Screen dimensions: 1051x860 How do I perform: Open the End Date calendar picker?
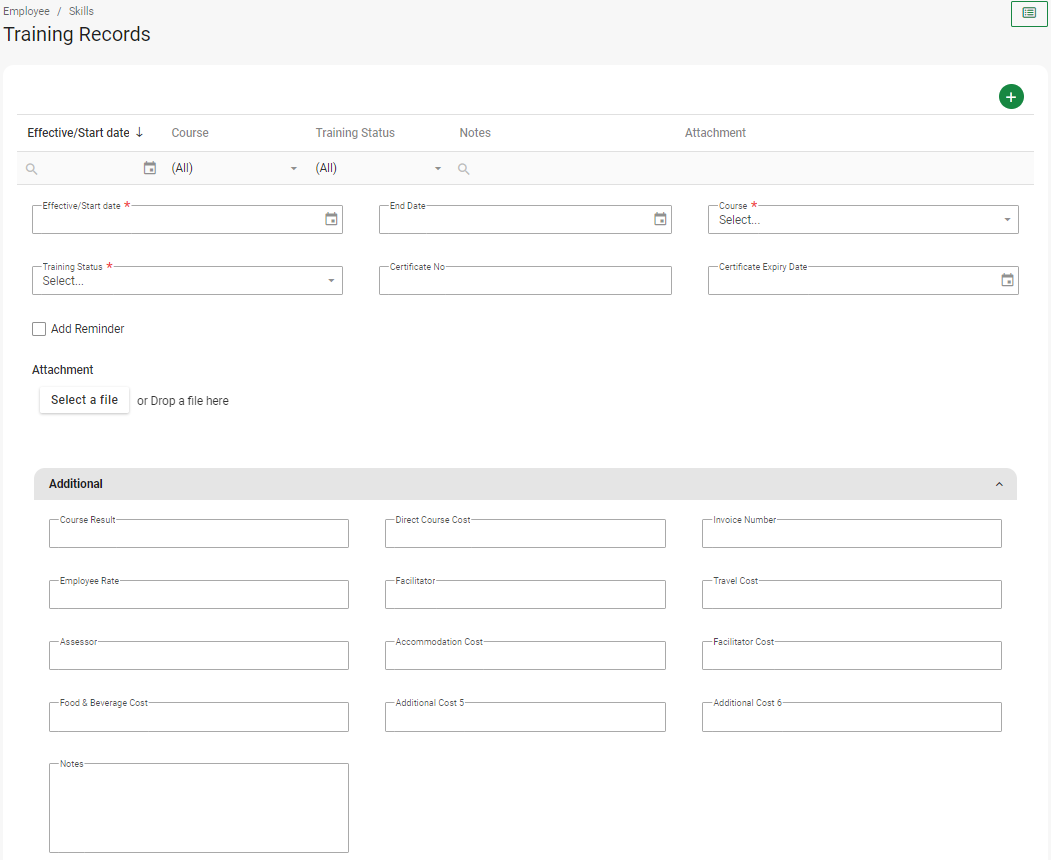pos(660,220)
